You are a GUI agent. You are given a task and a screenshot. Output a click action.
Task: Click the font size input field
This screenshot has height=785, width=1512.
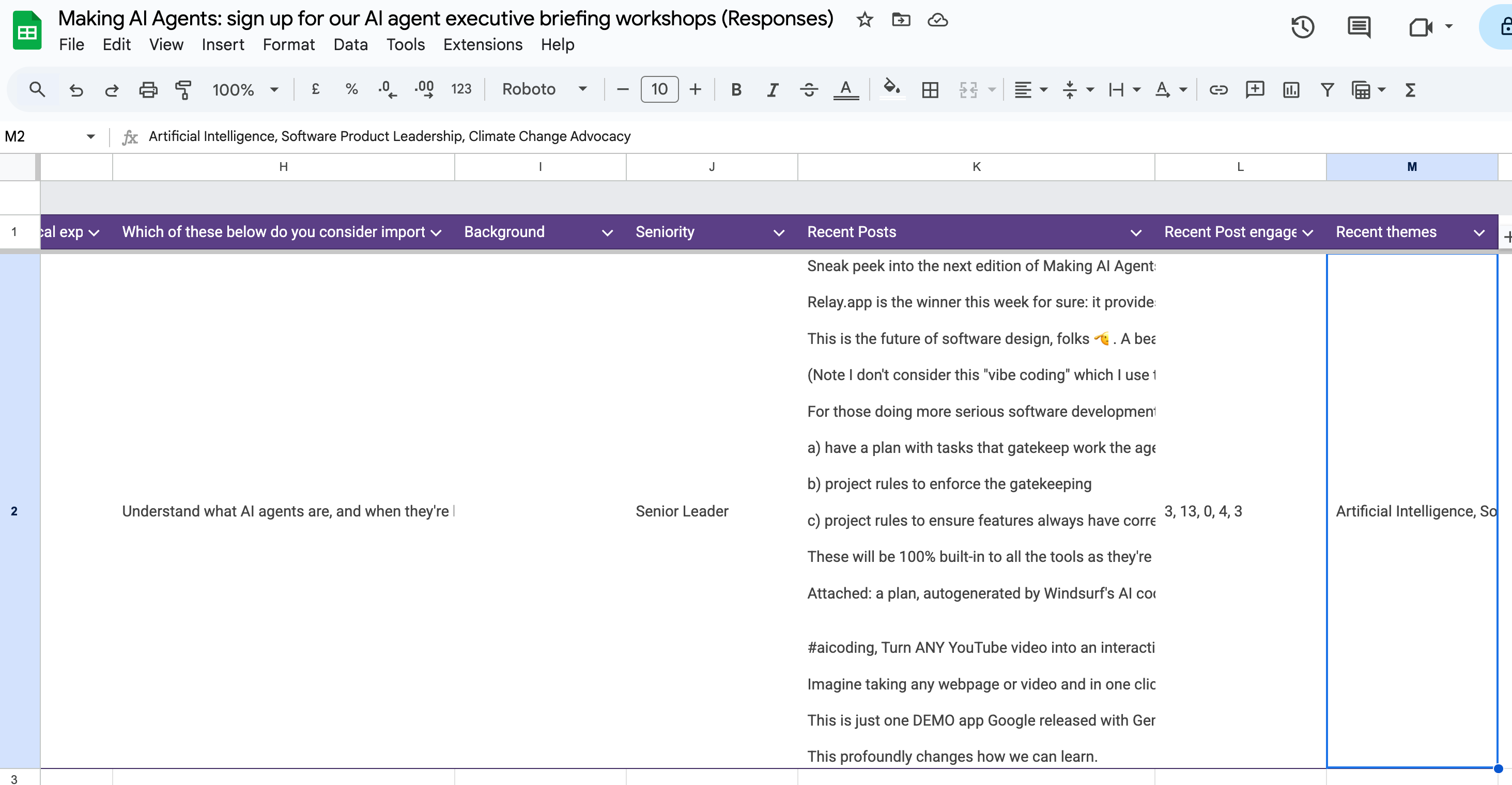pos(659,89)
